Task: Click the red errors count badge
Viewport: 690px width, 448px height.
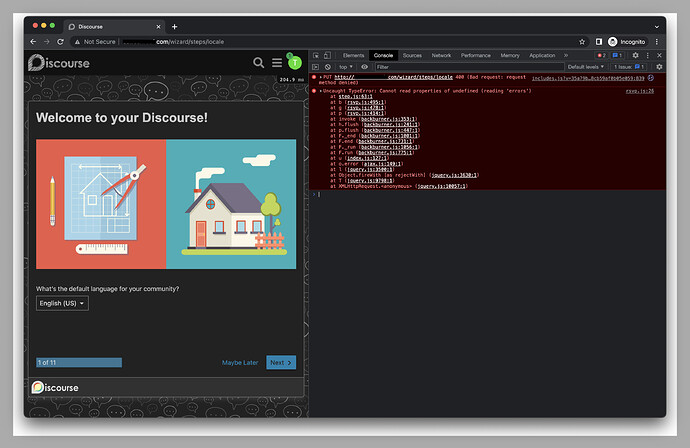Action: click(x=601, y=55)
